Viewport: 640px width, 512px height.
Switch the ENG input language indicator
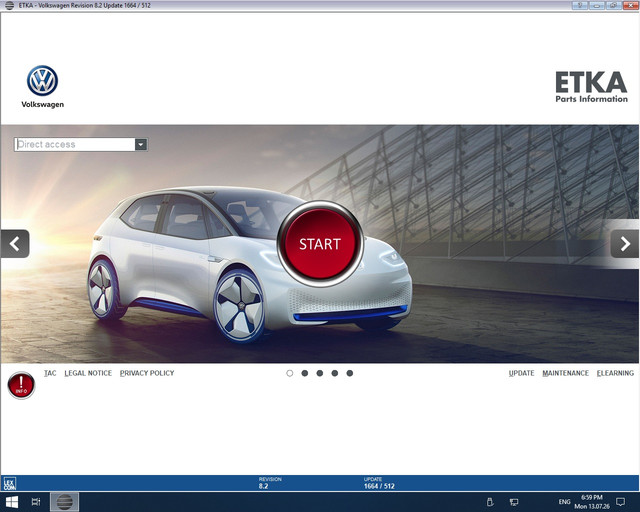click(564, 502)
